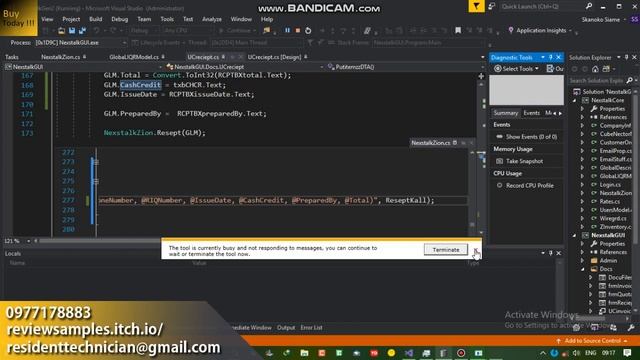Click the Save All icon
640x360 pixels.
tap(82, 31)
